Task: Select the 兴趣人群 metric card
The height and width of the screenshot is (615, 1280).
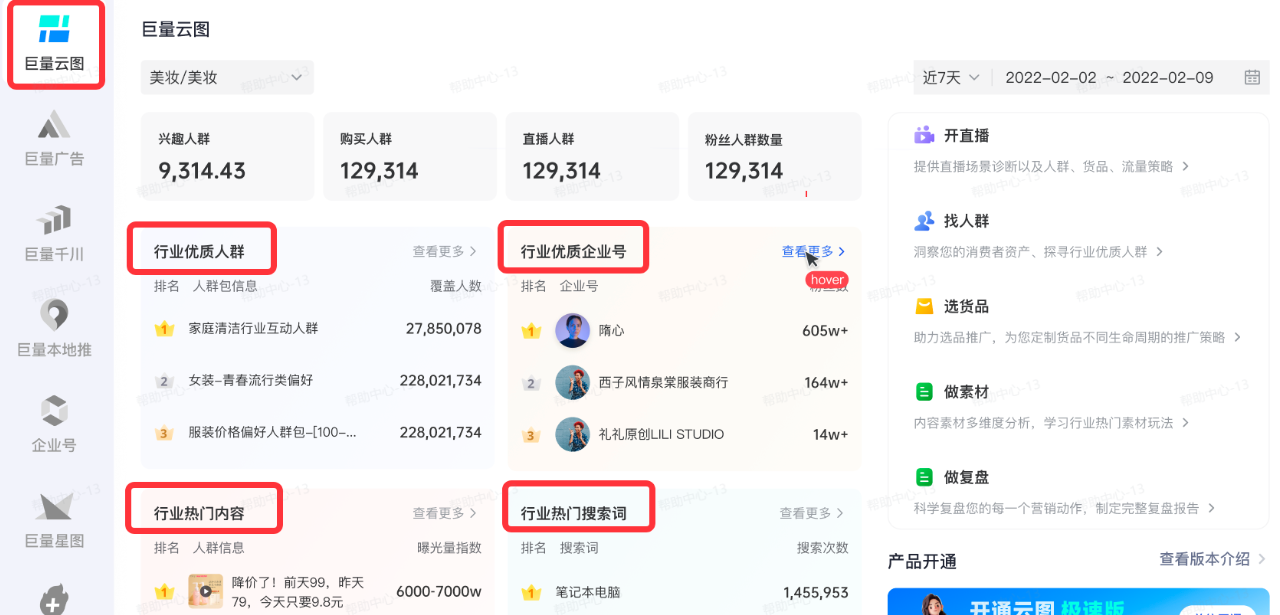Action: click(227, 156)
